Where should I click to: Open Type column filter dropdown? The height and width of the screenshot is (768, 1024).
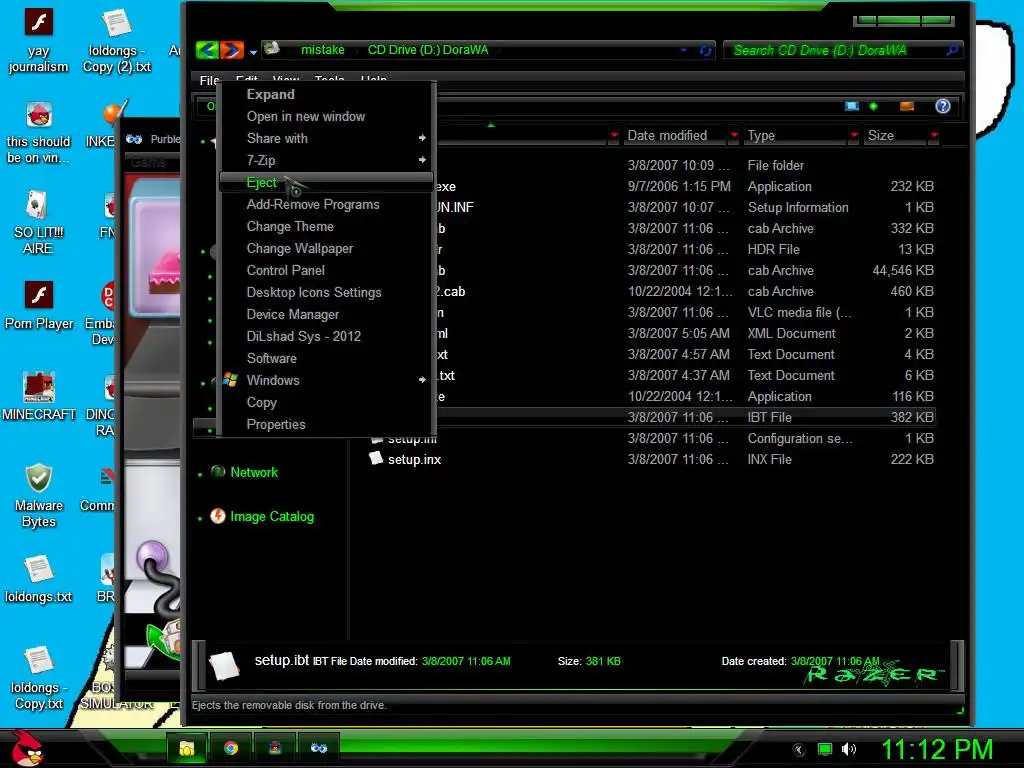tap(854, 135)
